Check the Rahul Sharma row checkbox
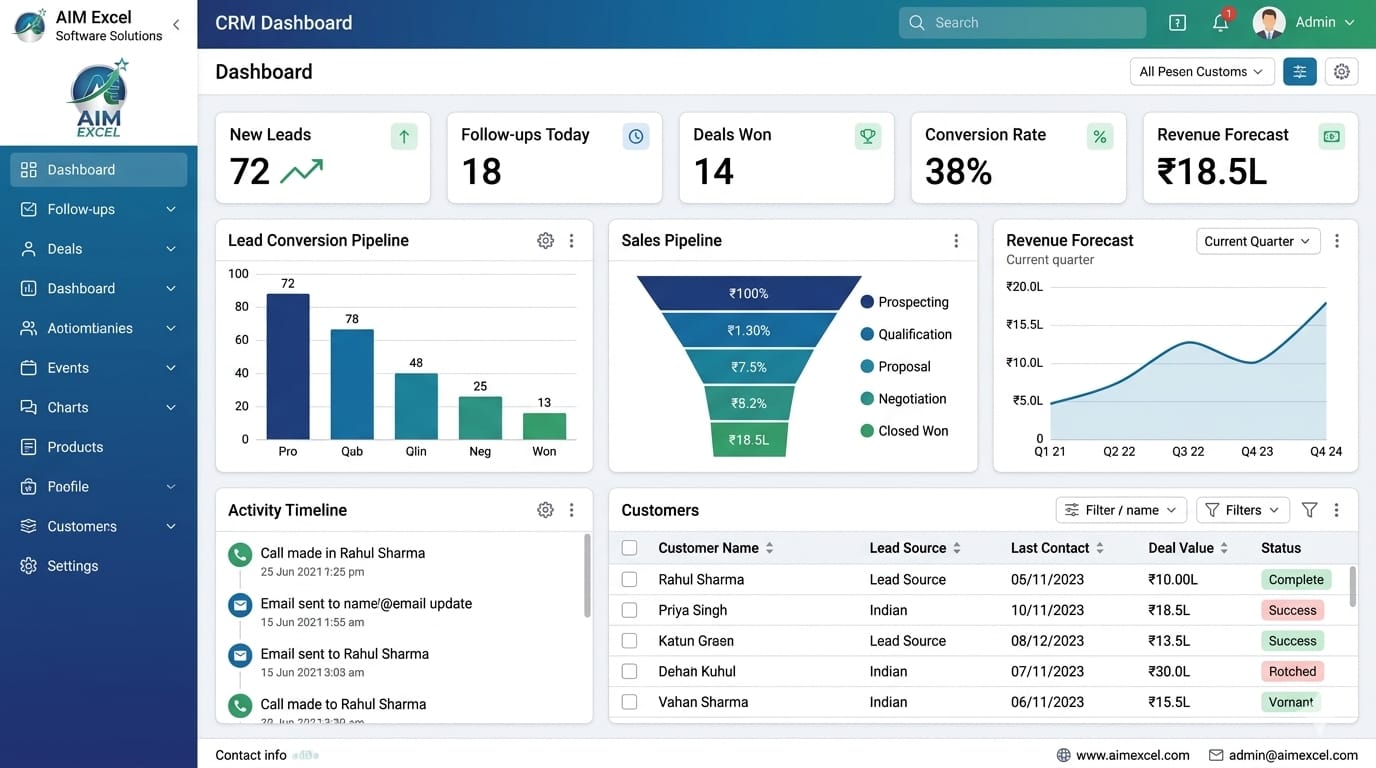1376x768 pixels. [629, 579]
